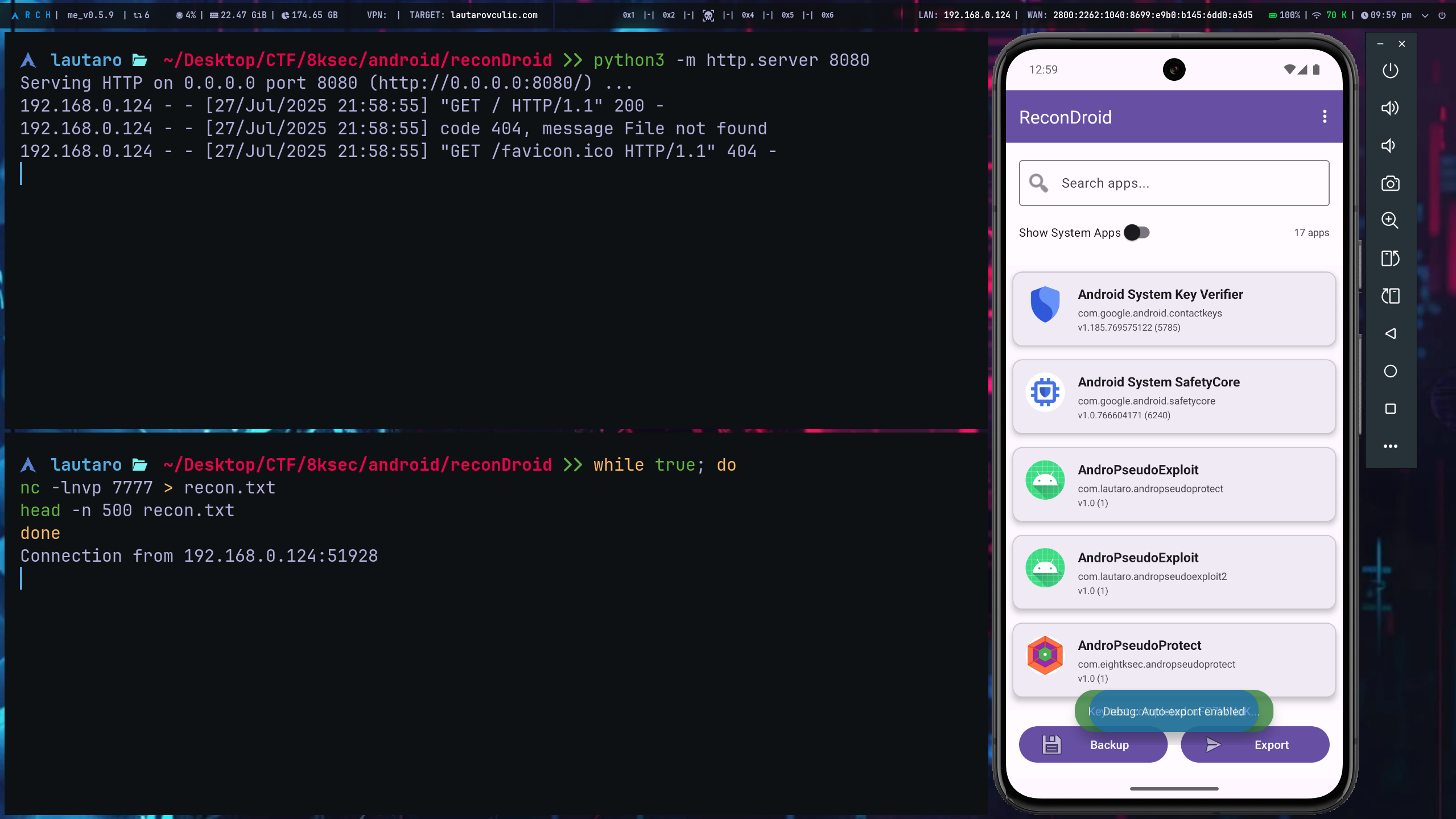Screen dimensions: 1456x819
Task: Click the emulator power button icon
Action: [x=1390, y=71]
